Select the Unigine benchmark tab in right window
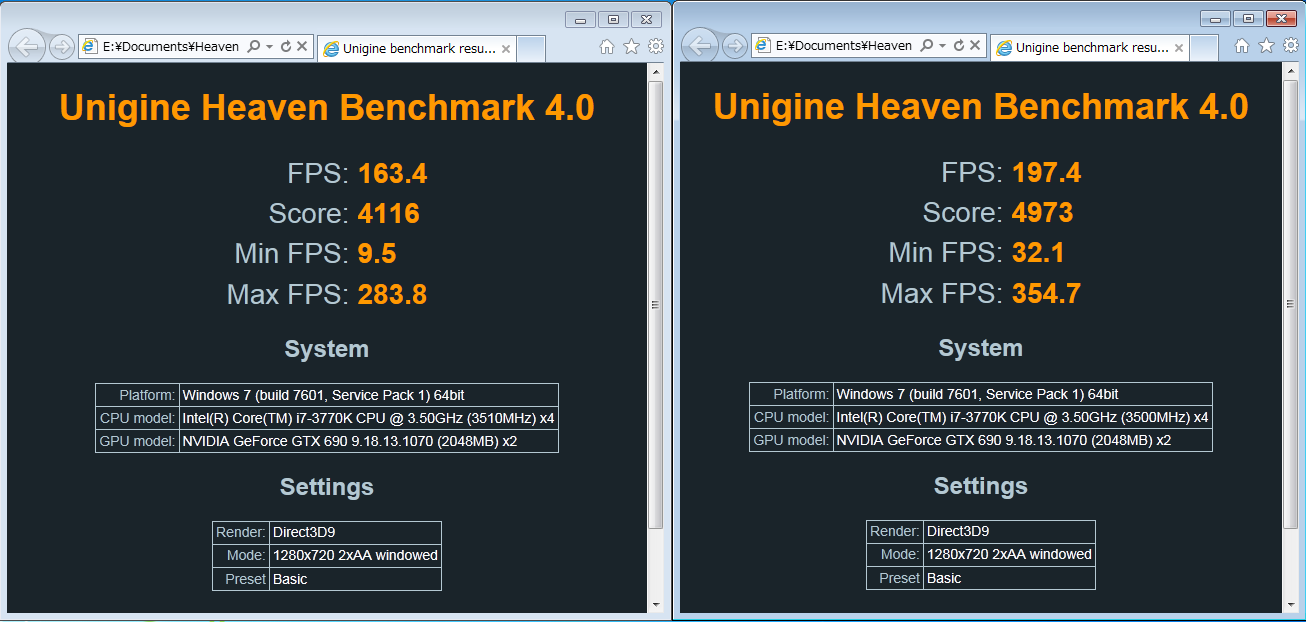Screen dimensions: 1306x622 click(x=1089, y=48)
